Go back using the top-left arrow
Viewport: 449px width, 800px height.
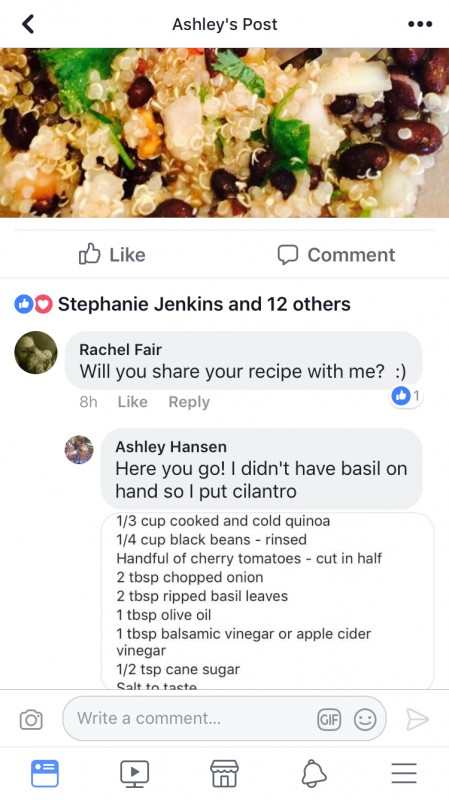[28, 24]
